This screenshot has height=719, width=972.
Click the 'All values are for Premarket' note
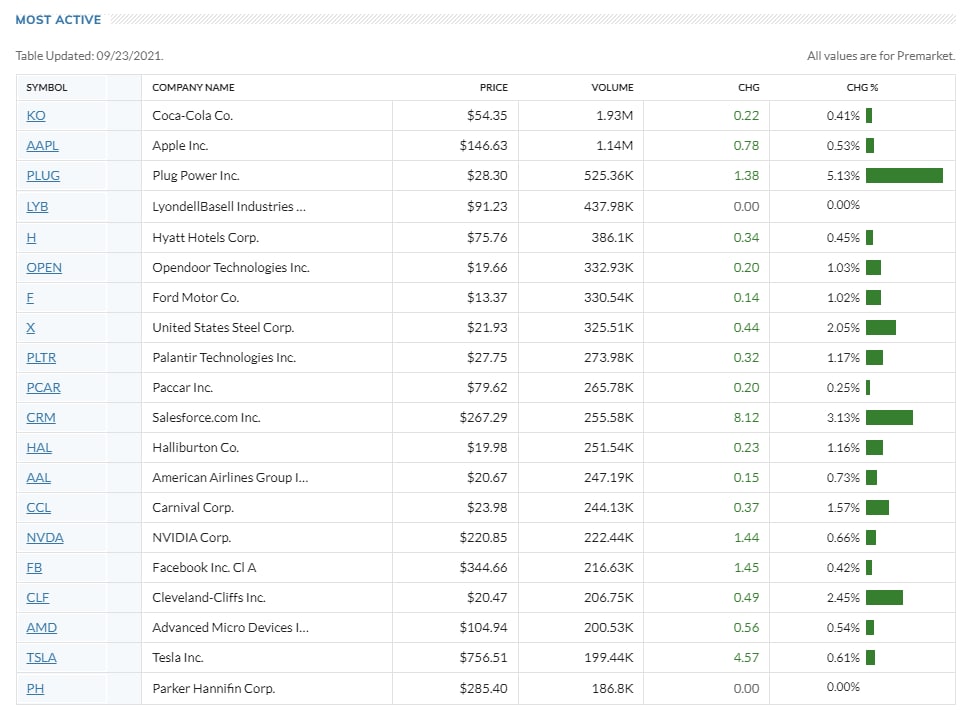pyautogui.click(x=881, y=56)
